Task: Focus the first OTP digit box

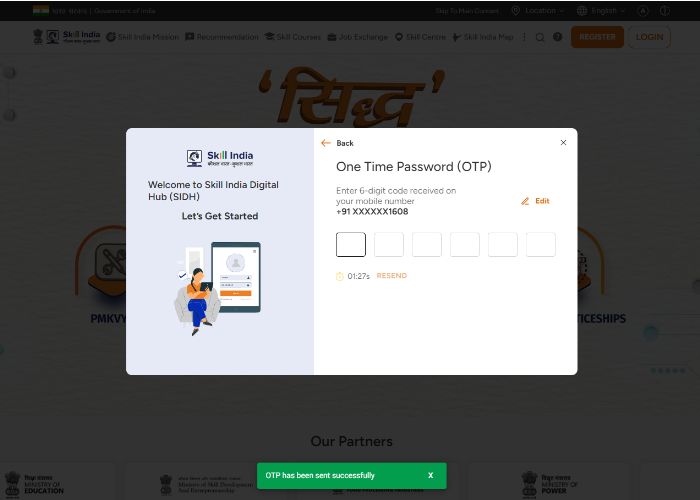Action: click(x=351, y=245)
